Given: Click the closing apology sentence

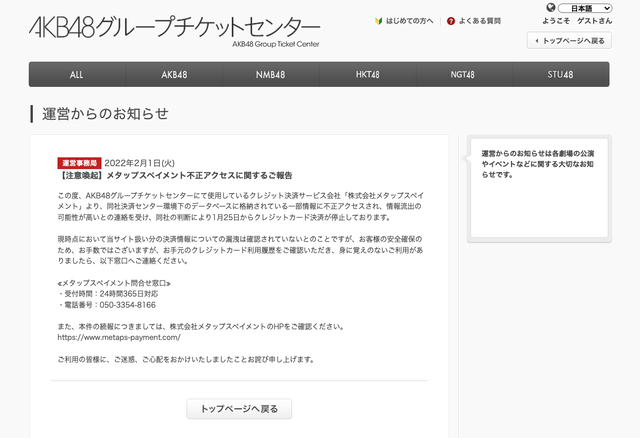Looking at the screenshot, I should [186, 360].
